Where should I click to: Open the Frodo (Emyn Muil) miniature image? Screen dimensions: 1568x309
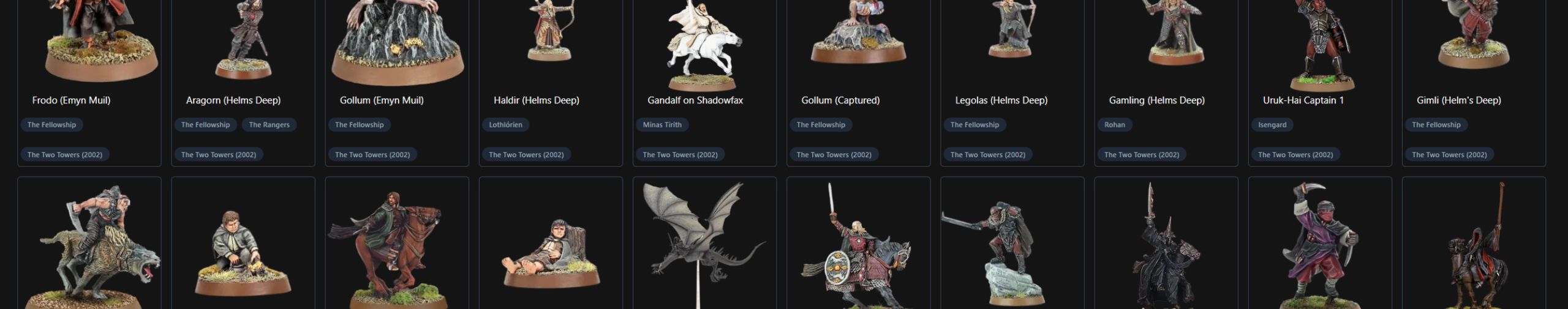89,42
